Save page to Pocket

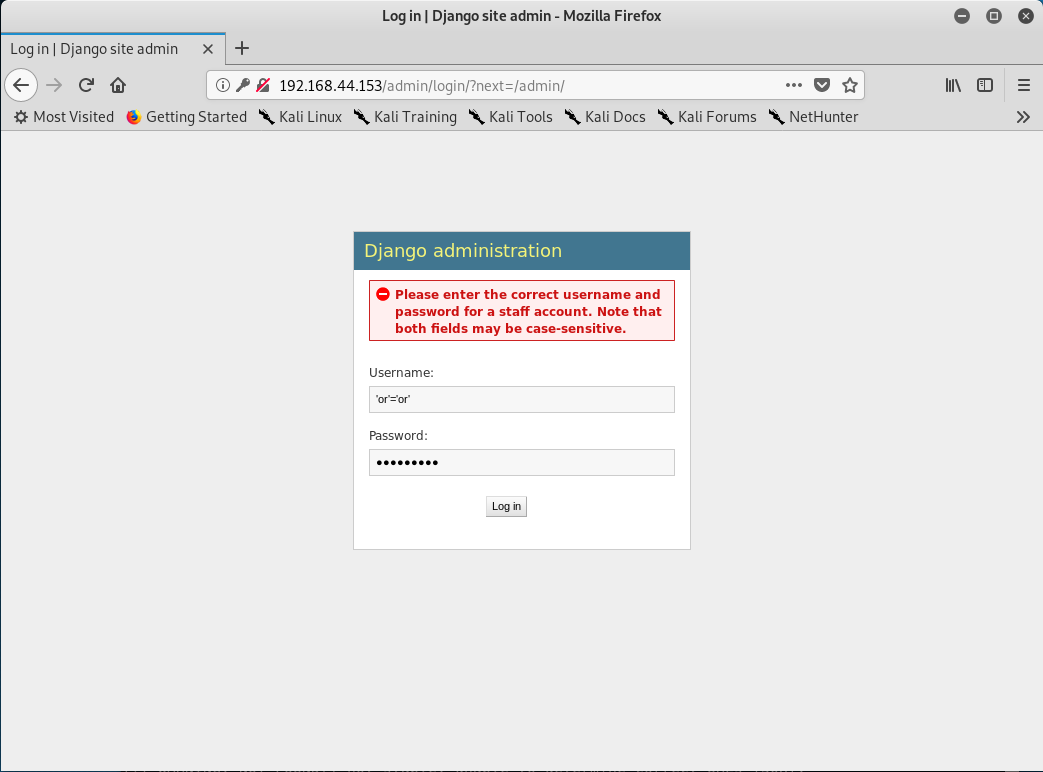tap(822, 85)
